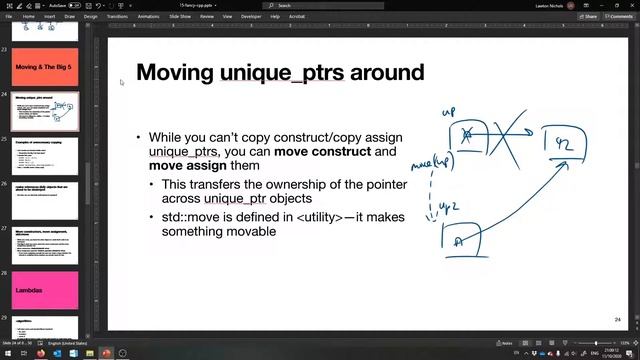Click the Notes button in status bar
This screenshot has width=640, height=360.
[504, 343]
